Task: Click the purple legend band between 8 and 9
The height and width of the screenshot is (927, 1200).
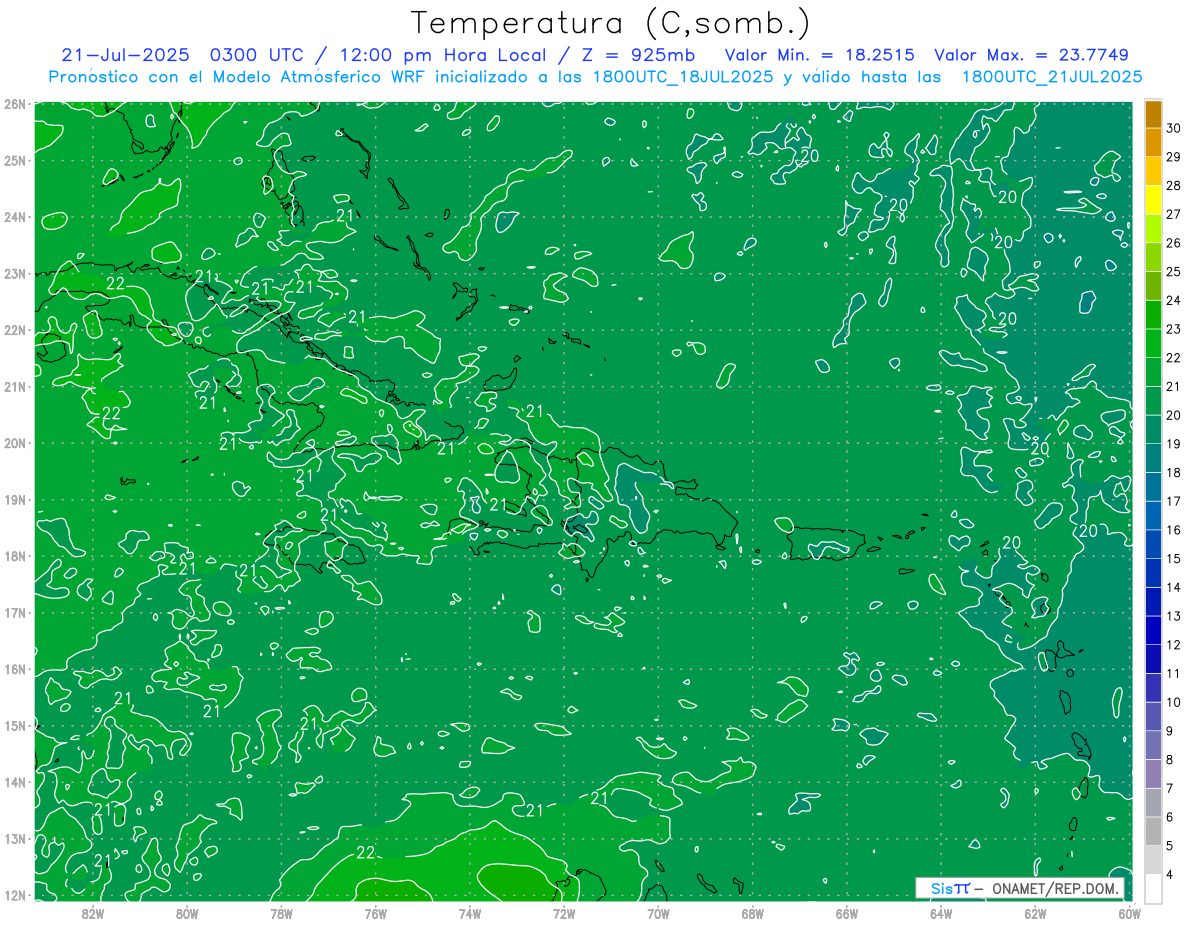Action: click(1153, 745)
